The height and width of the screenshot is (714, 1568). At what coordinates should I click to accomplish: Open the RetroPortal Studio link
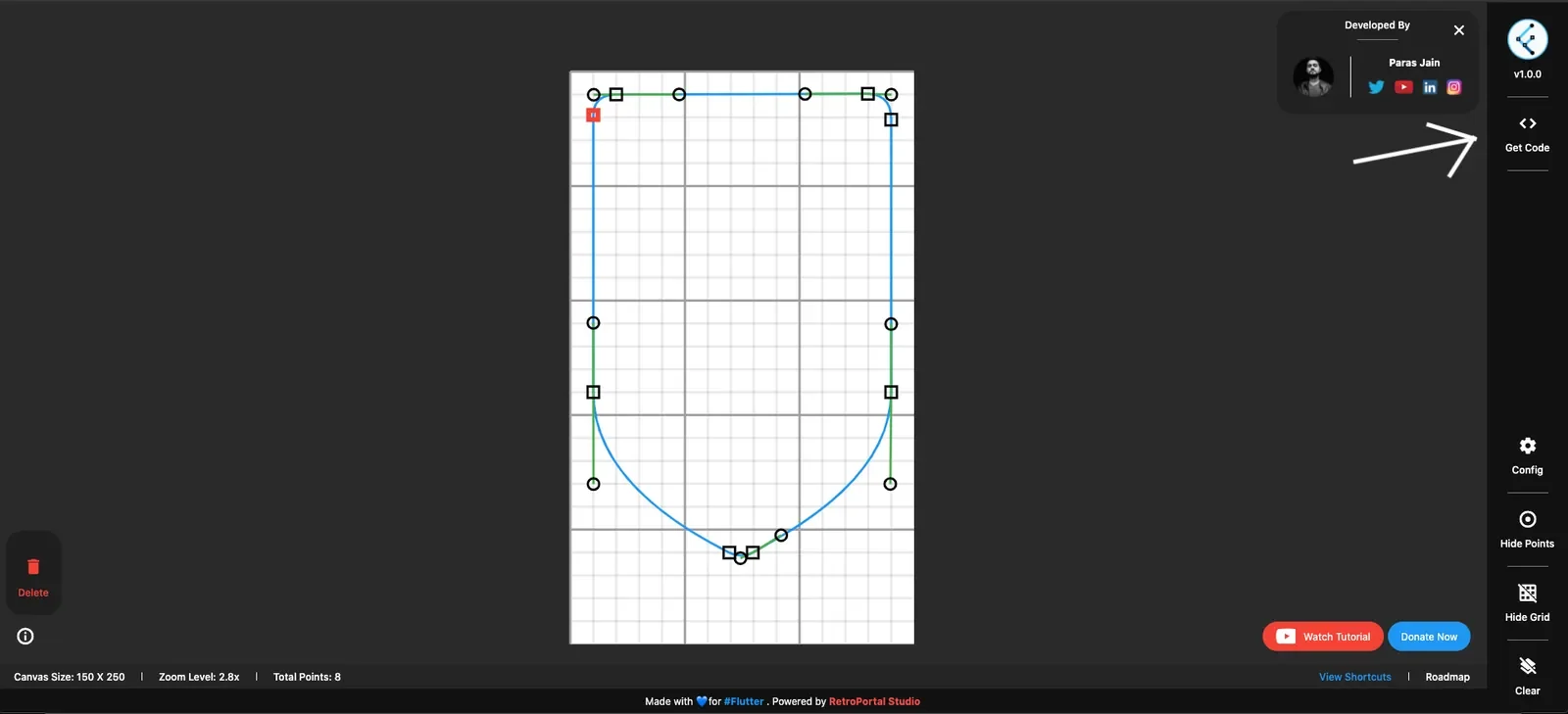click(874, 701)
